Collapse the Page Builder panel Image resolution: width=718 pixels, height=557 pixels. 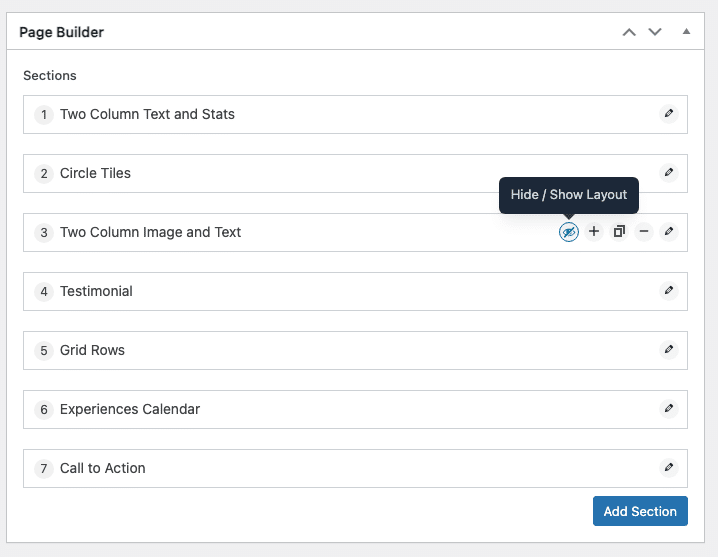pyautogui.click(x=686, y=32)
